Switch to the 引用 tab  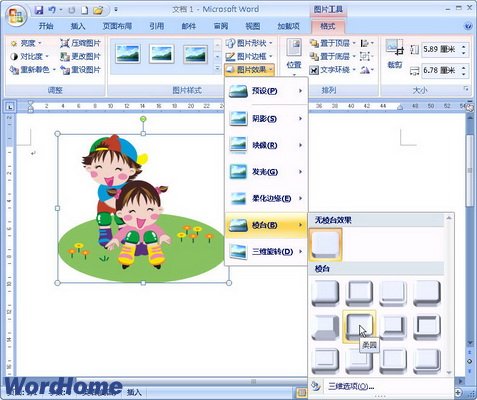click(156, 26)
